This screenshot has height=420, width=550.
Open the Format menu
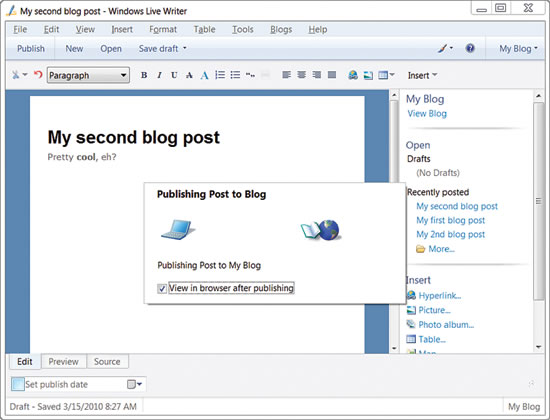click(x=163, y=29)
